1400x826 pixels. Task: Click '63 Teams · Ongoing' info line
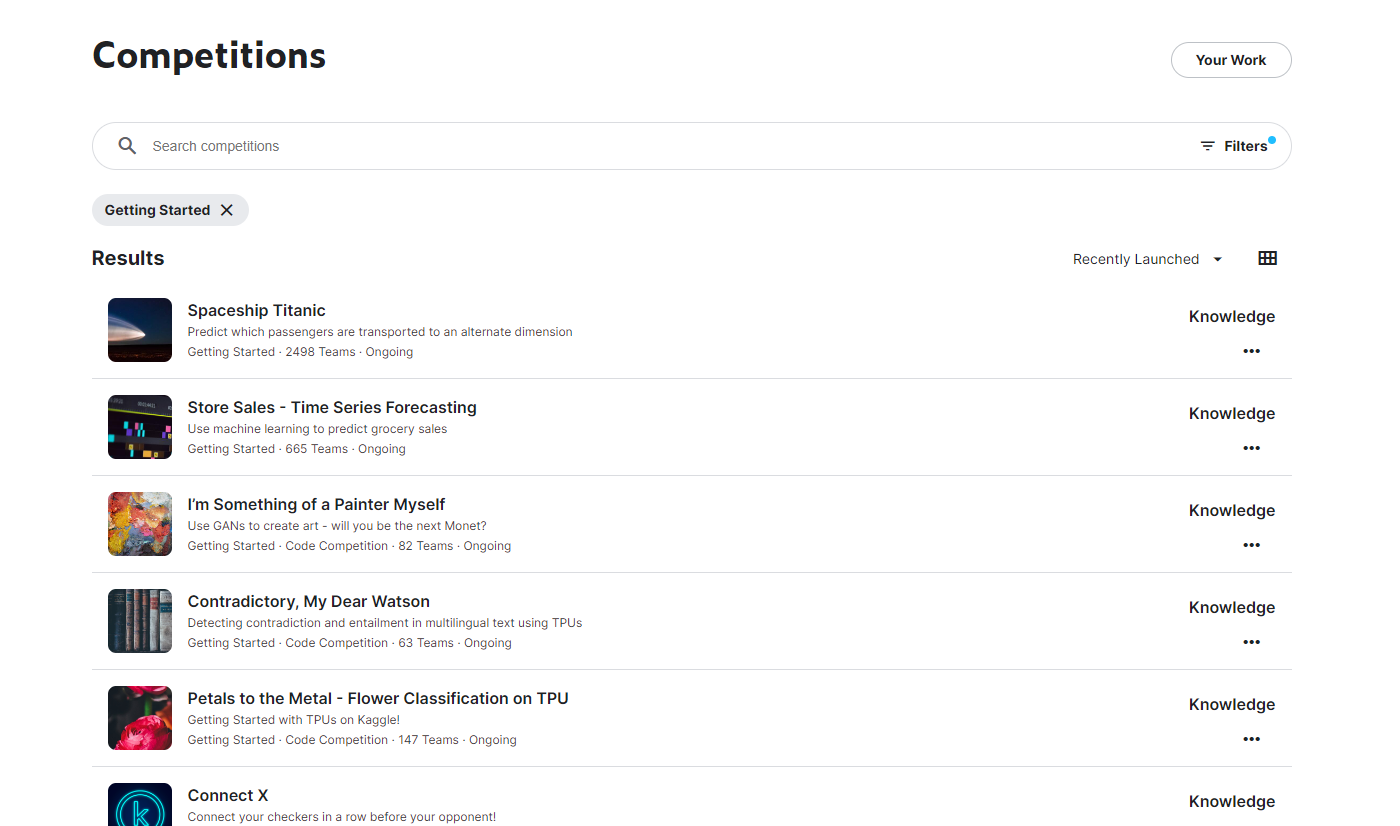click(x=350, y=643)
